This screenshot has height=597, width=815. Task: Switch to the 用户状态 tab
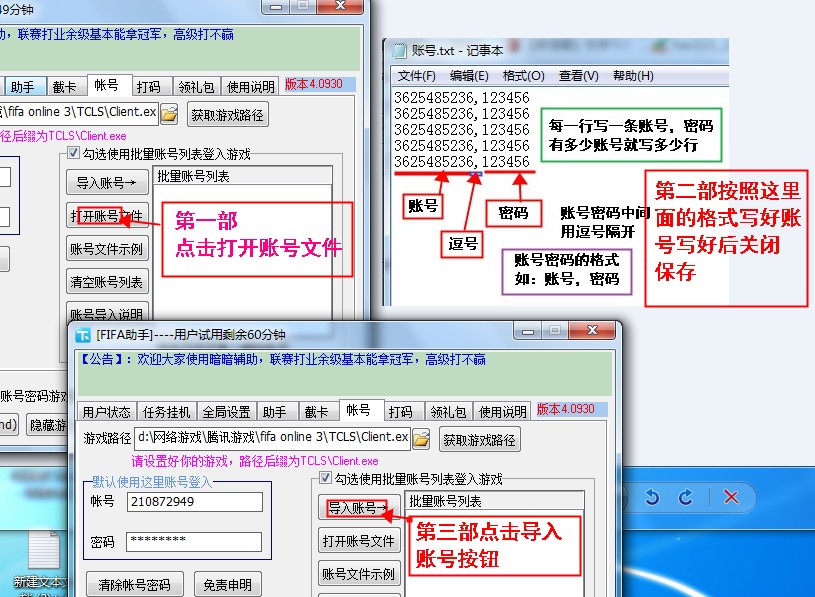click(x=106, y=412)
